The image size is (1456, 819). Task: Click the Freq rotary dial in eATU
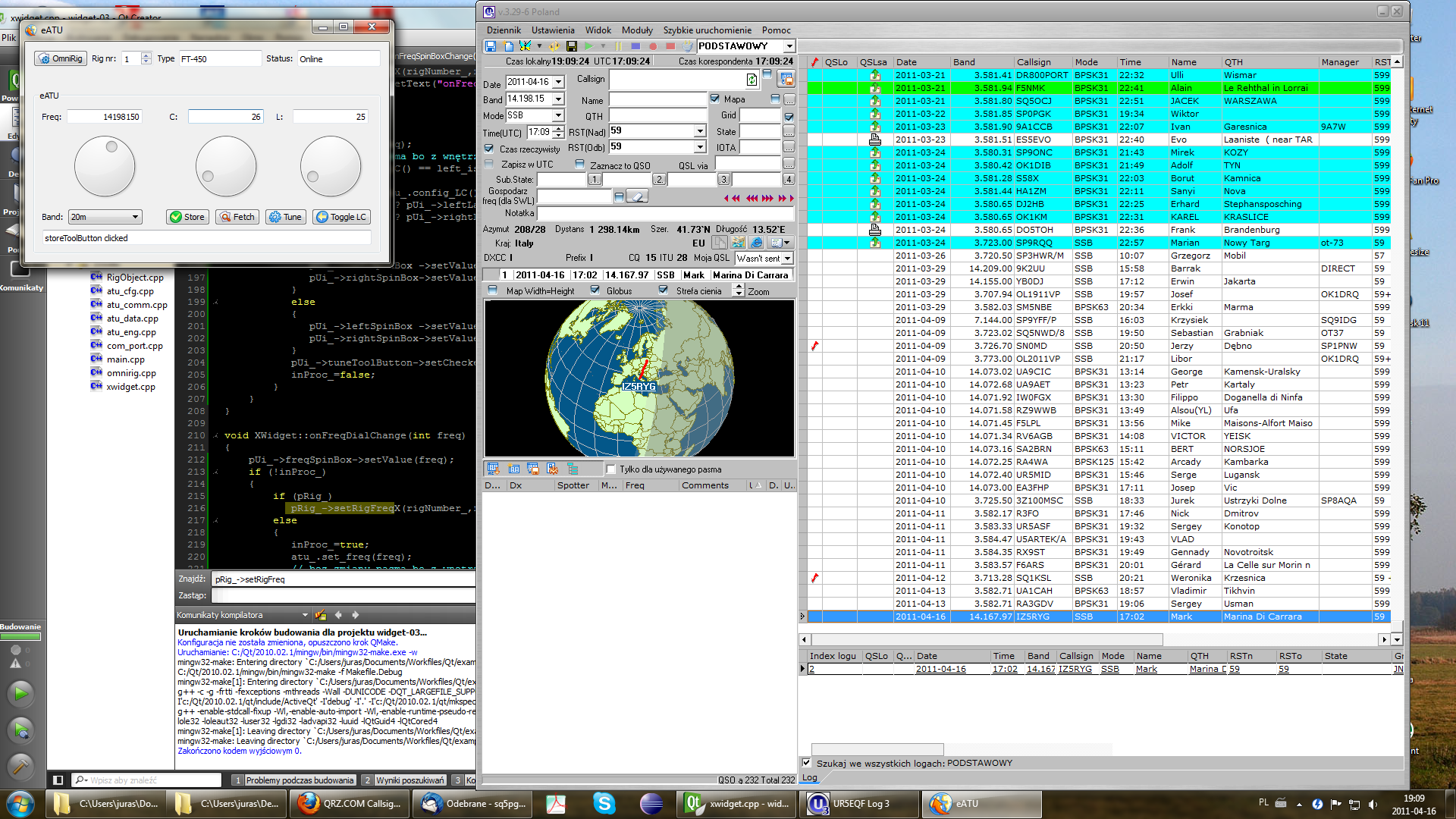point(105,166)
